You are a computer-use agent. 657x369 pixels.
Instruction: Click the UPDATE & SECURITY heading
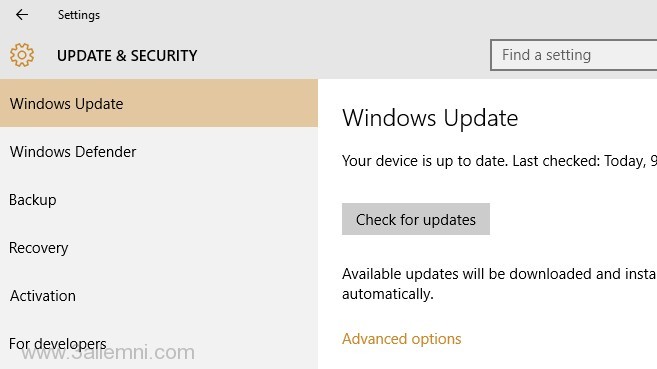pos(127,56)
